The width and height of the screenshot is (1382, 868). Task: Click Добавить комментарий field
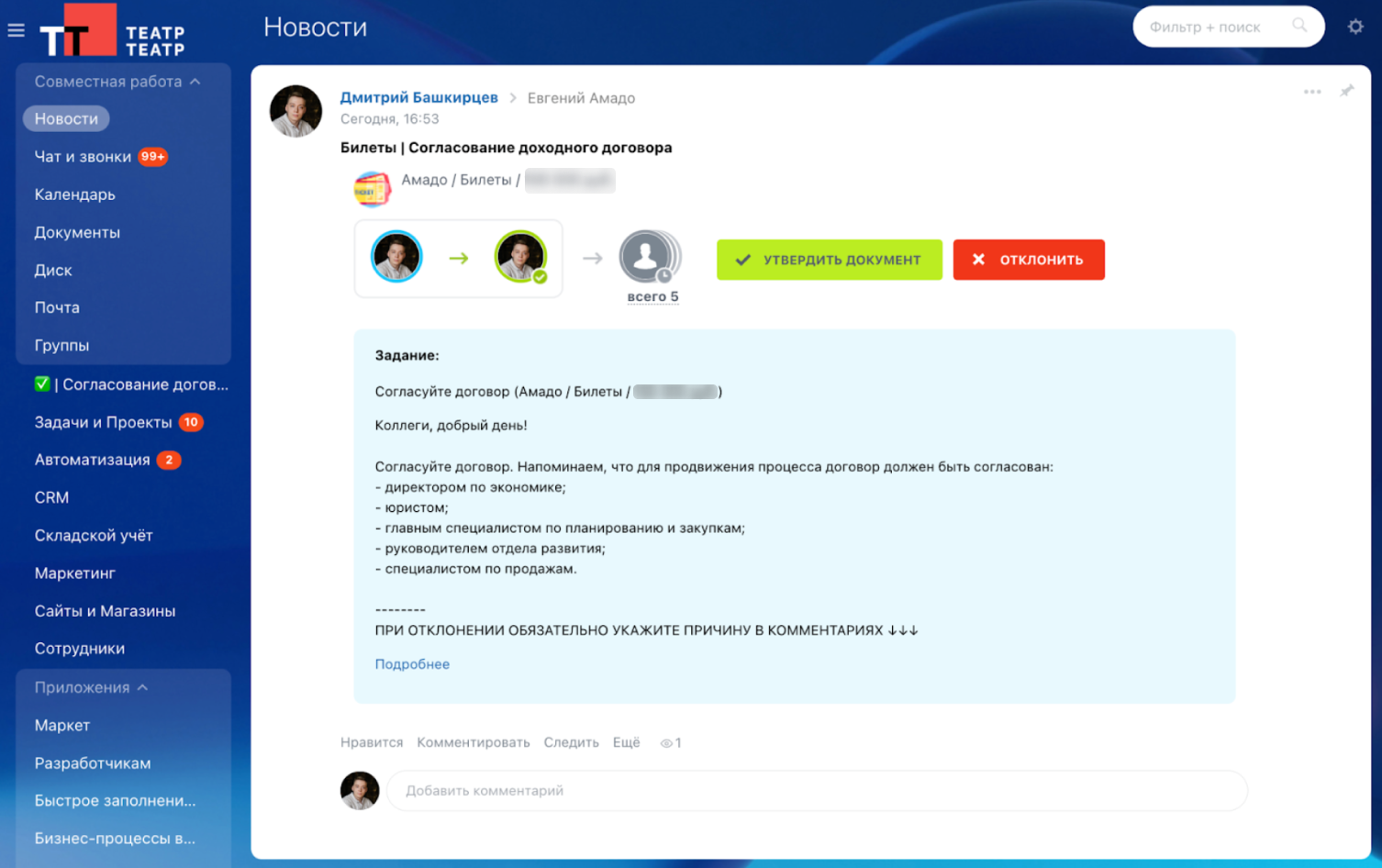tap(817, 790)
